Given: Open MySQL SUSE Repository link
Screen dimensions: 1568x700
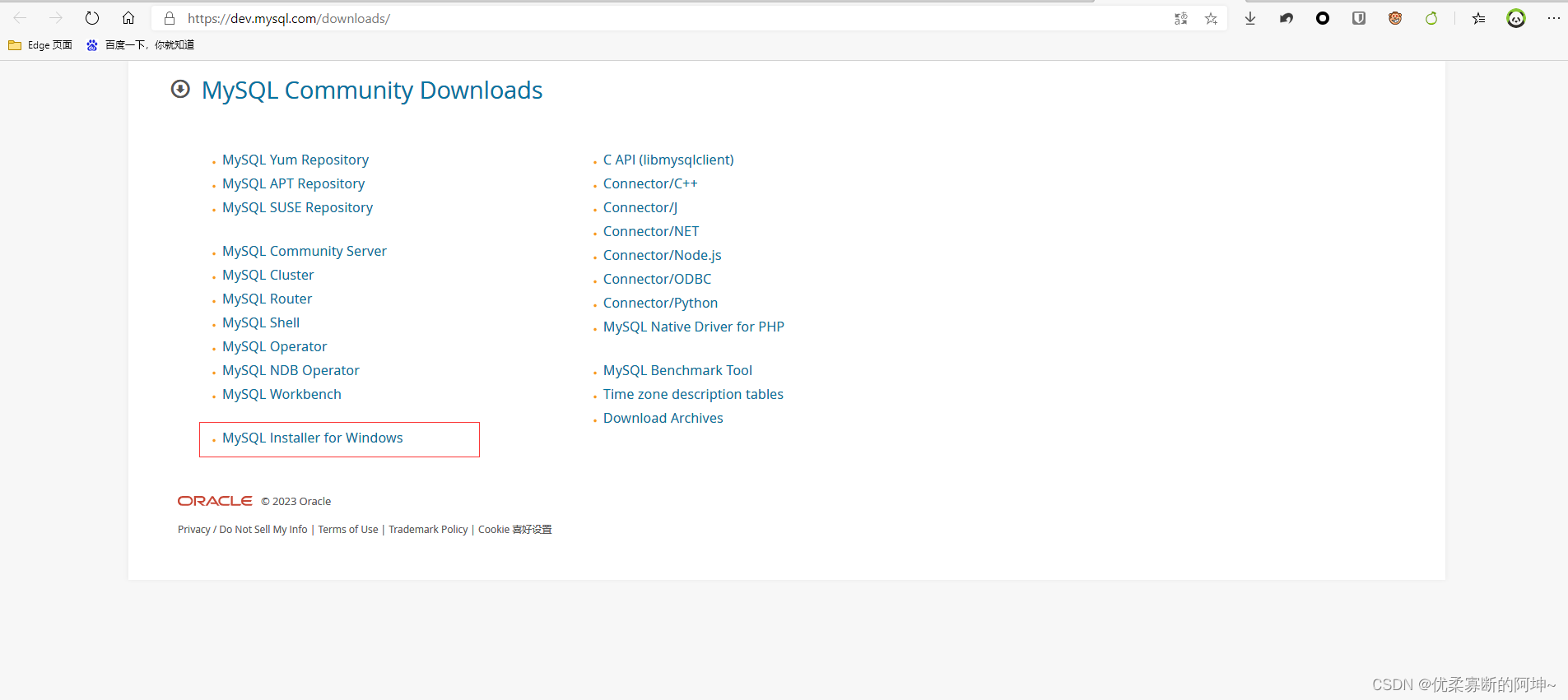Looking at the screenshot, I should pos(297,207).
